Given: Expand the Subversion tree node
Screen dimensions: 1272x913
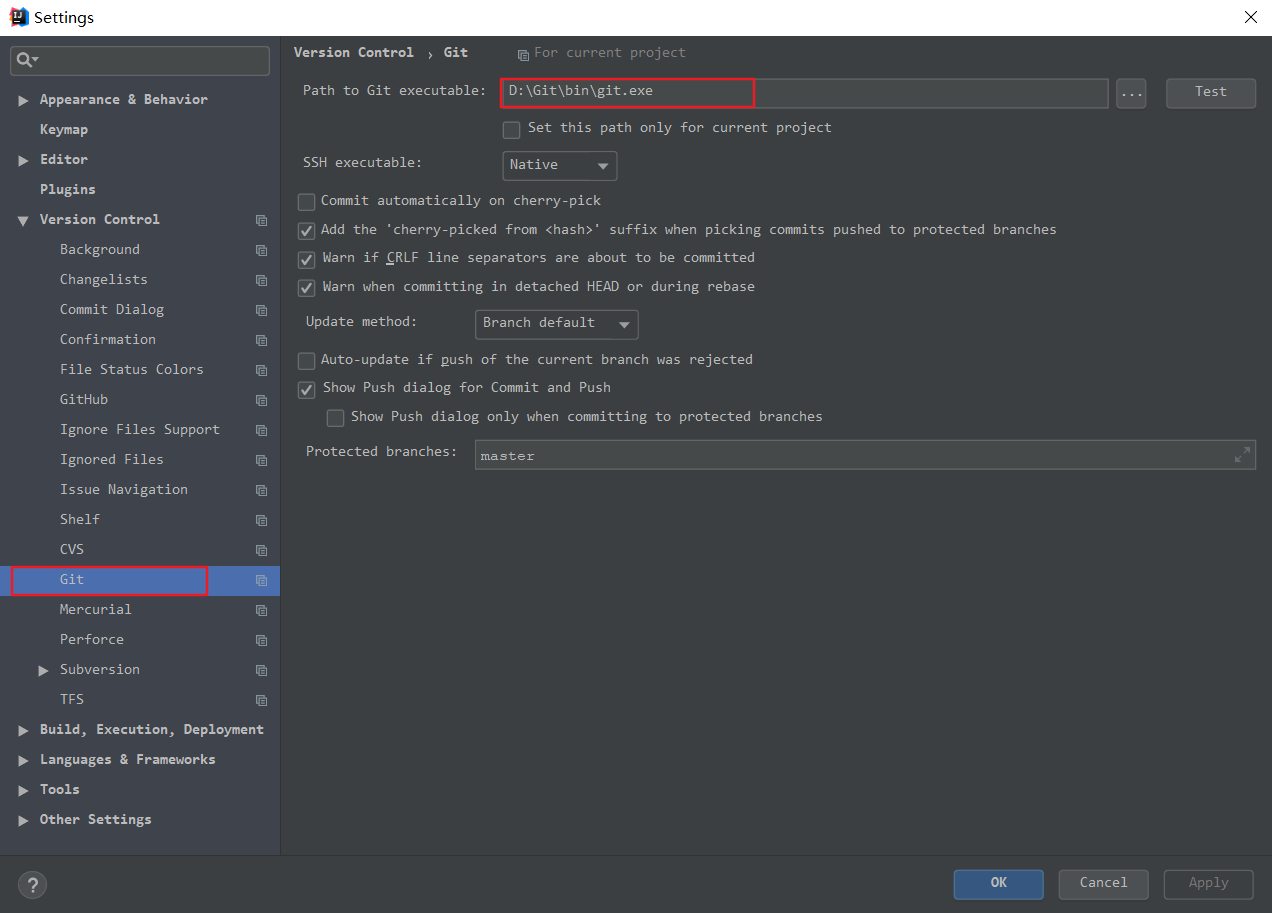Looking at the screenshot, I should pyautogui.click(x=43, y=670).
